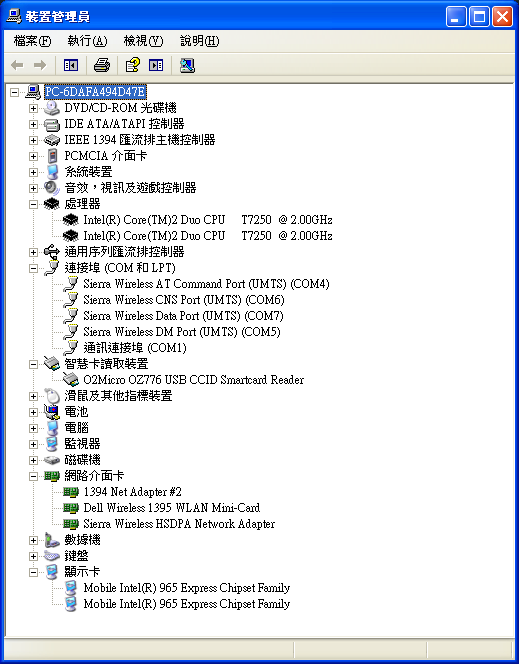
Task: Click the 處理器 chip icon
Action: 52,204
